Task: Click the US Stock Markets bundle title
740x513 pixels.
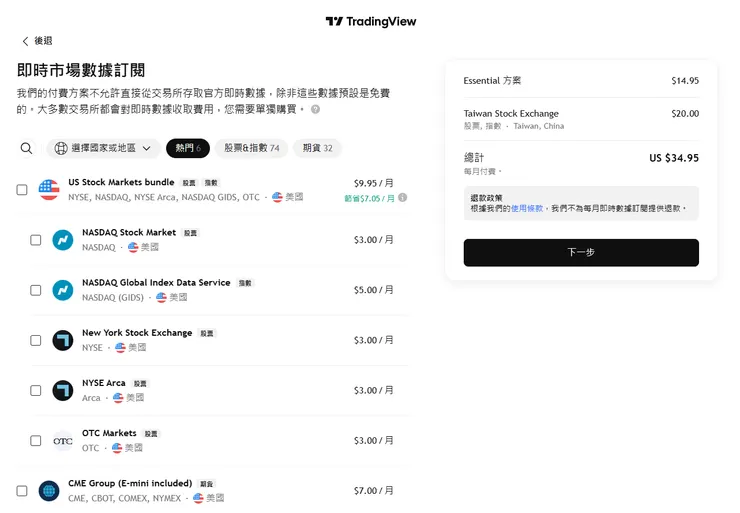Action: click(121, 182)
